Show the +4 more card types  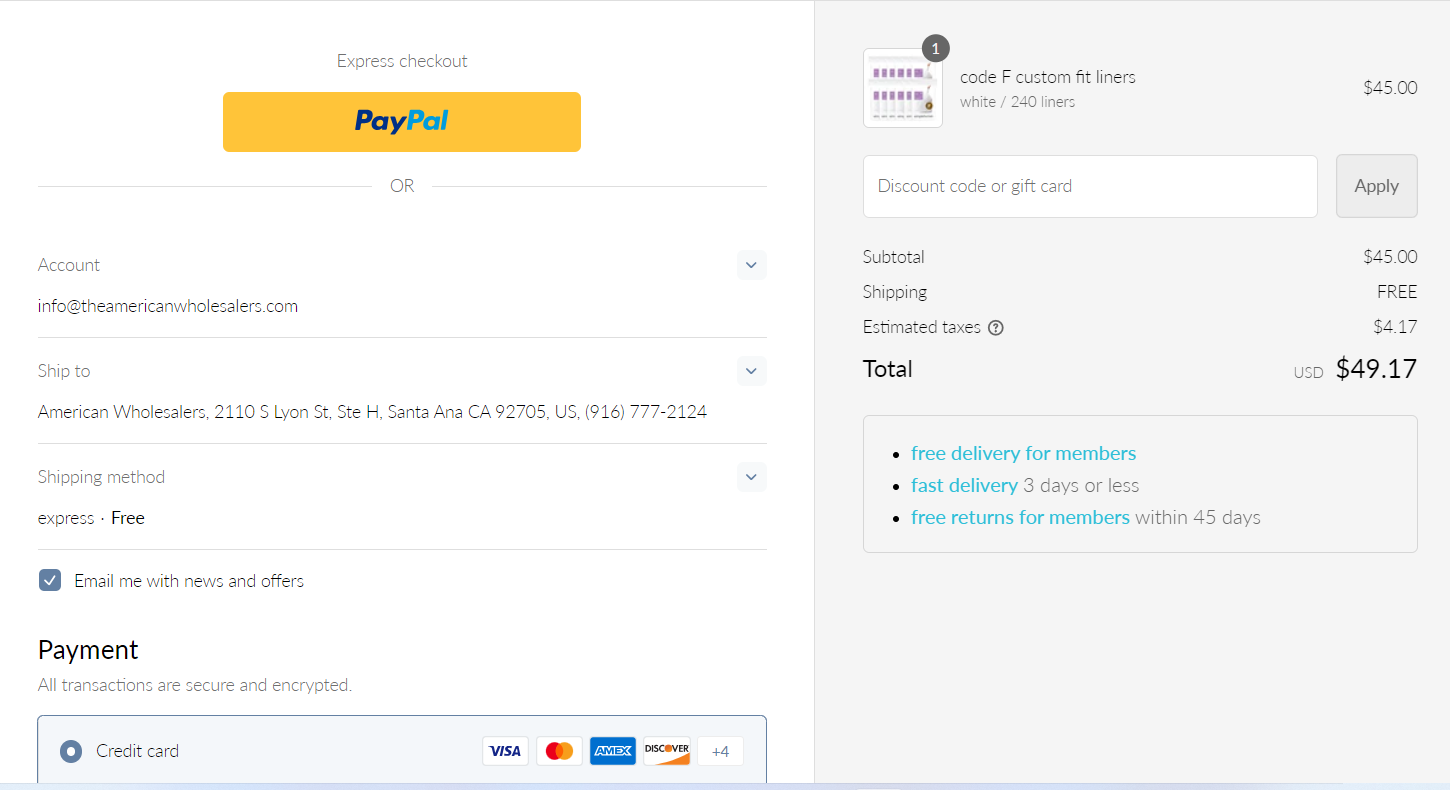pyautogui.click(x=721, y=751)
